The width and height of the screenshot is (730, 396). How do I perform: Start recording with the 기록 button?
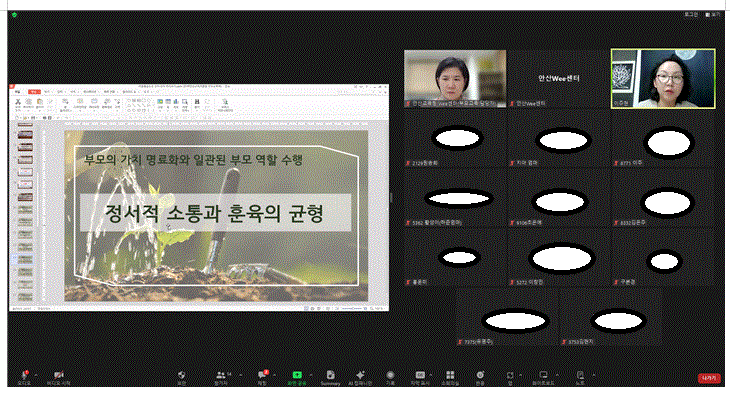[390, 377]
